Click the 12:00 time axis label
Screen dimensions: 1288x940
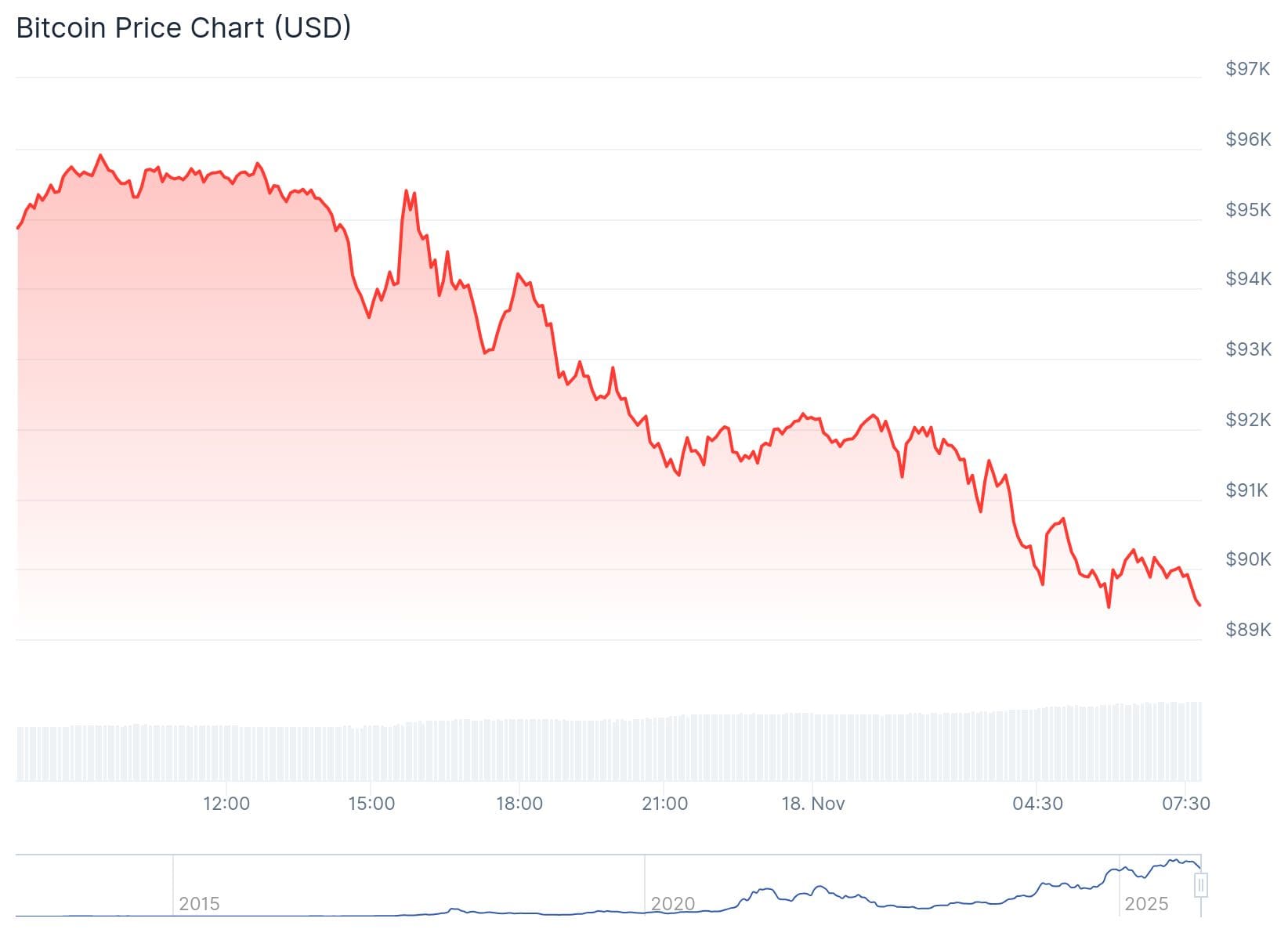[226, 804]
